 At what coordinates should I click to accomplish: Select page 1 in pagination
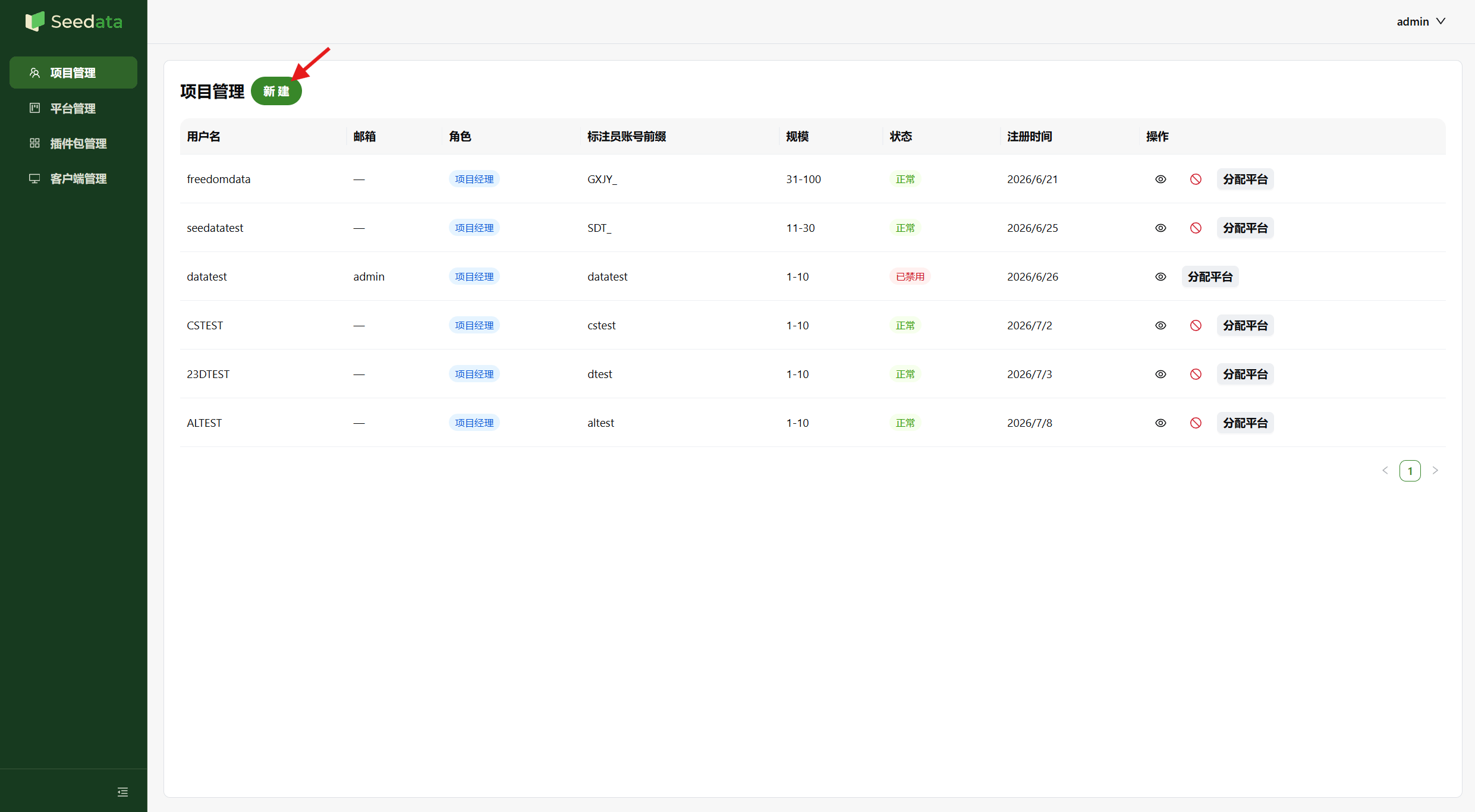coord(1410,470)
